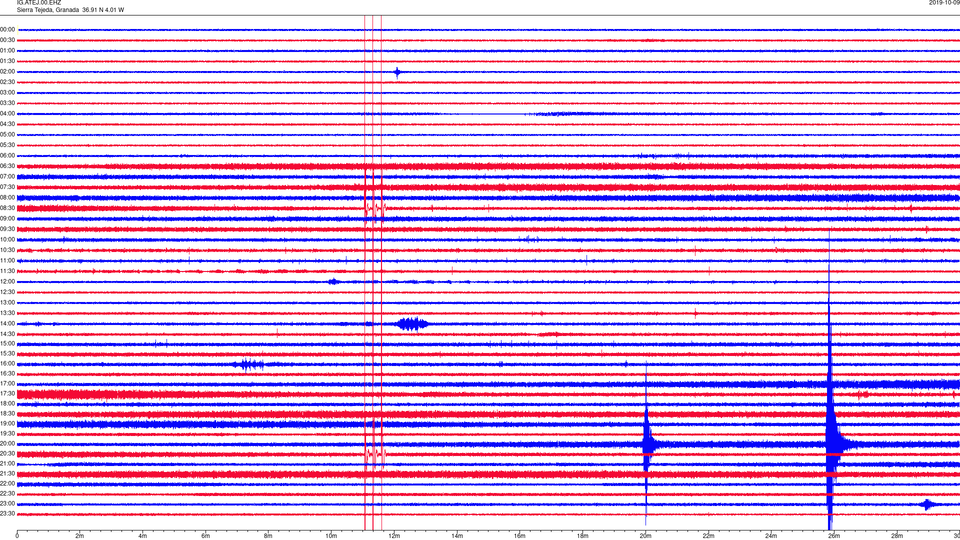Click the 10m tick on minute axis
This screenshot has width=960, height=540.
pyautogui.click(x=331, y=536)
